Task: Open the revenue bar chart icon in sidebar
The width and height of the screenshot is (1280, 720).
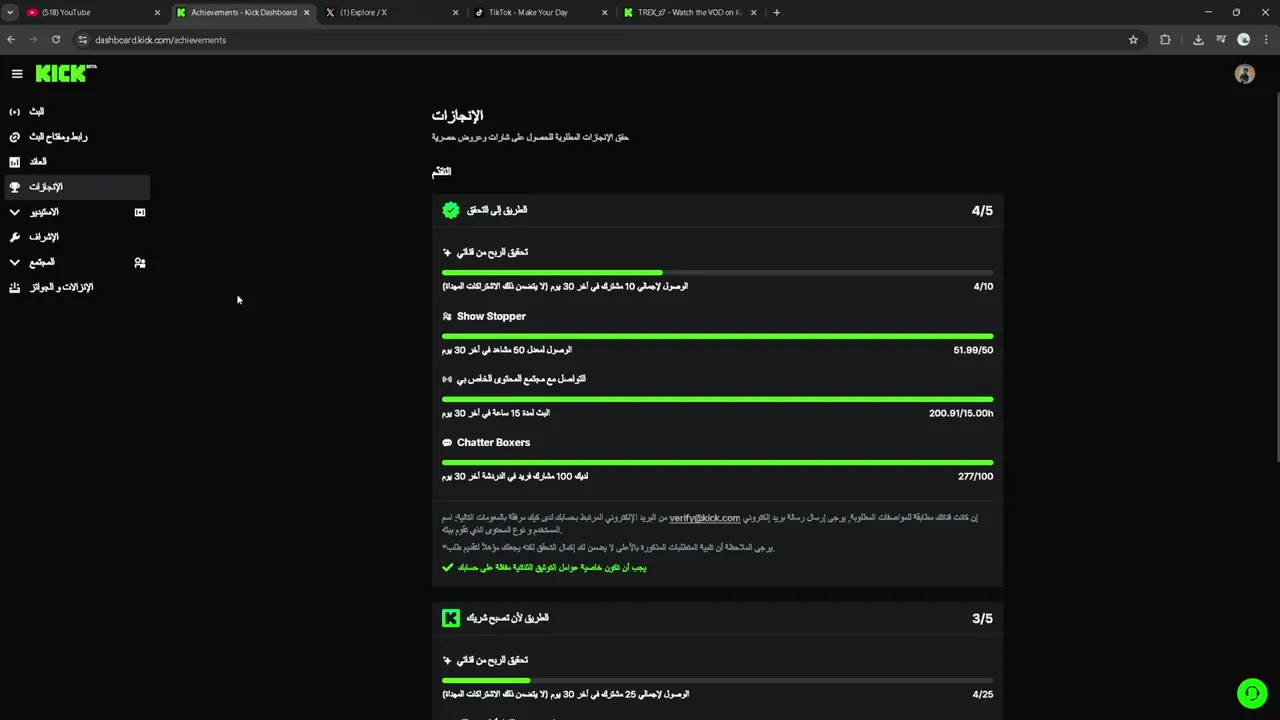Action: [x=14, y=162]
